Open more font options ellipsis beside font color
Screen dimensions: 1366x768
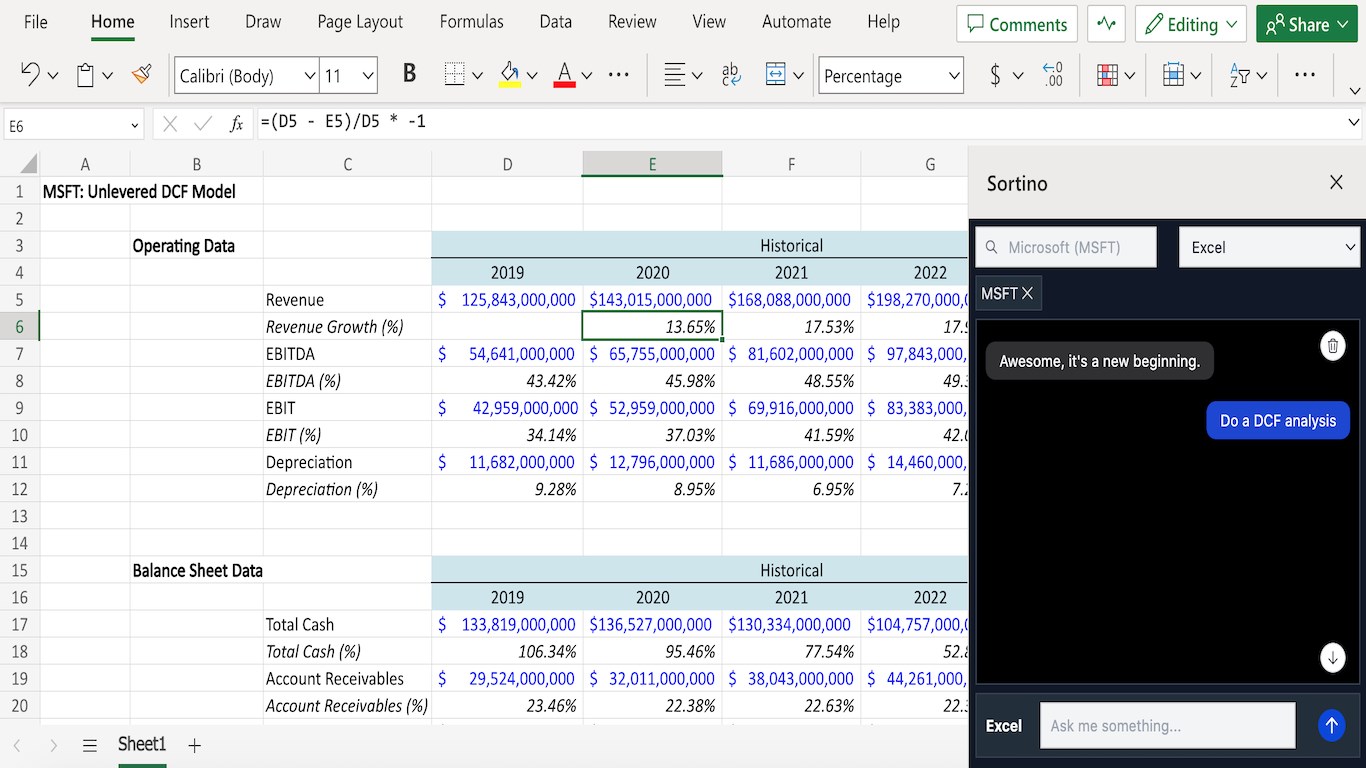pos(619,75)
